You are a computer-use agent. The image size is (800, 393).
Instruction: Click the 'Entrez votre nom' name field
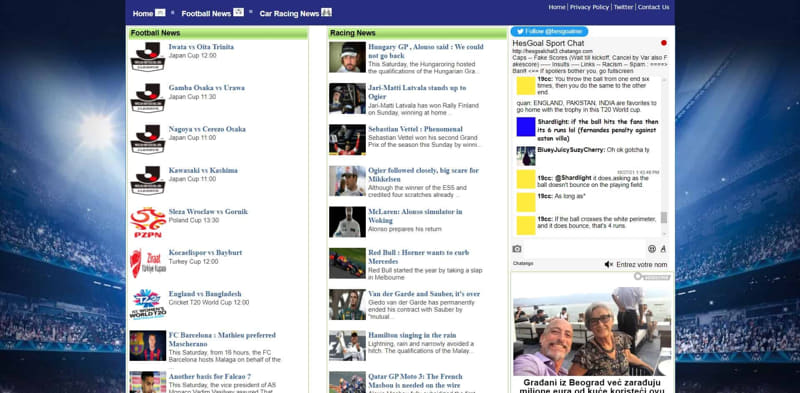pyautogui.click(x=641, y=264)
